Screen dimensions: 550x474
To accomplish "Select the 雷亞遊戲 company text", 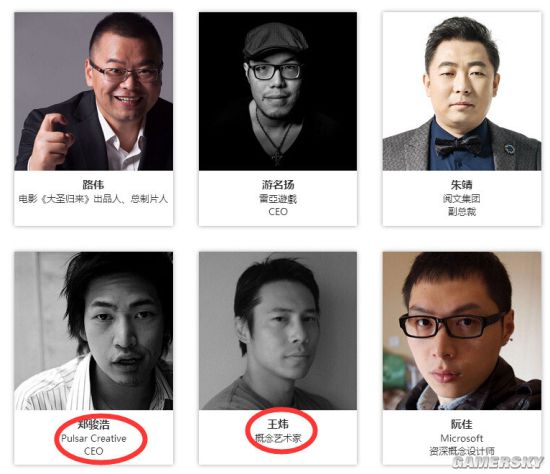I will tap(278, 199).
